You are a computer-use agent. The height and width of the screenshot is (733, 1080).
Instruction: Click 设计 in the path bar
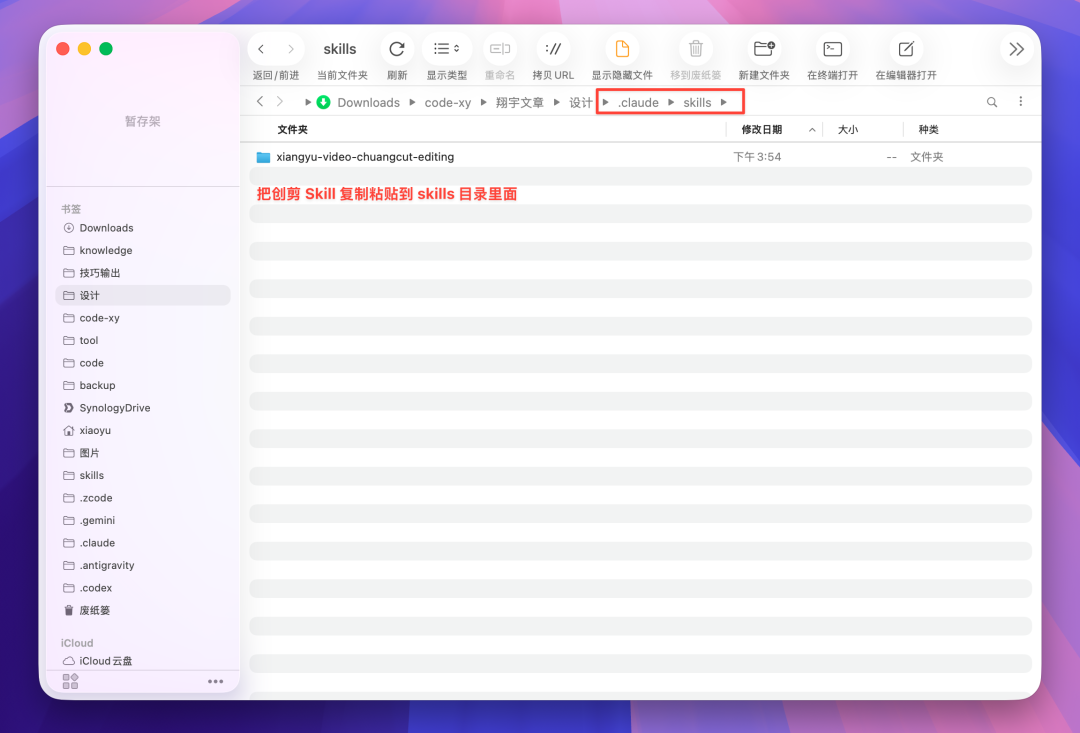tap(581, 103)
